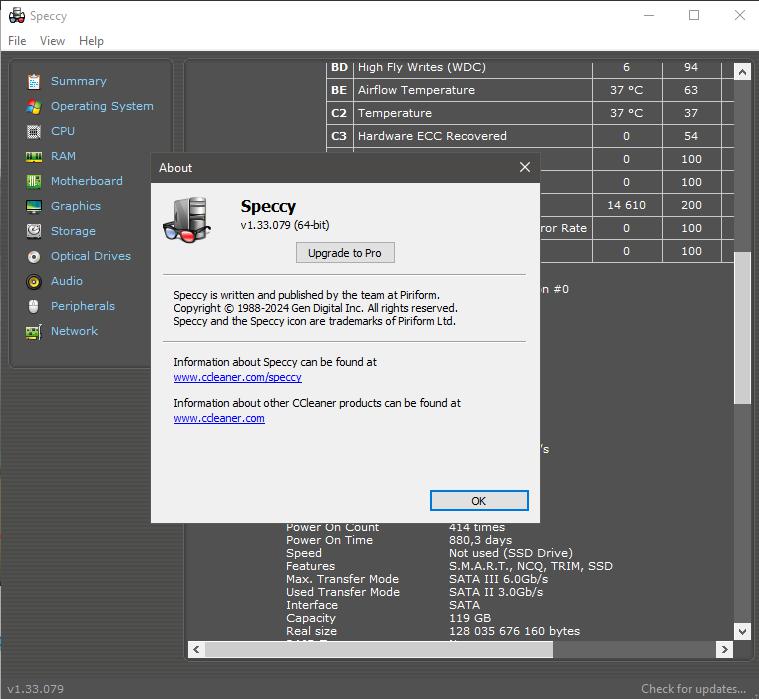
Task: Select the Graphics monitor icon
Action: pos(34,206)
